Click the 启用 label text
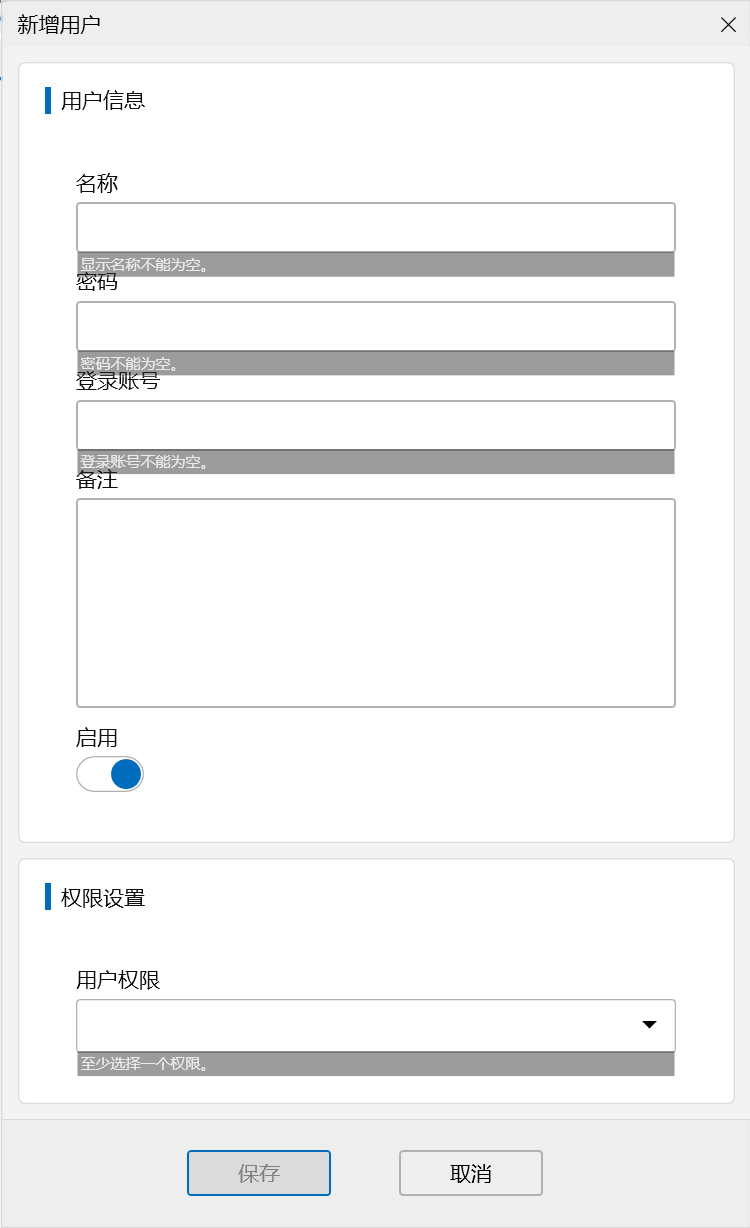This screenshot has height=1228, width=750. point(97,738)
